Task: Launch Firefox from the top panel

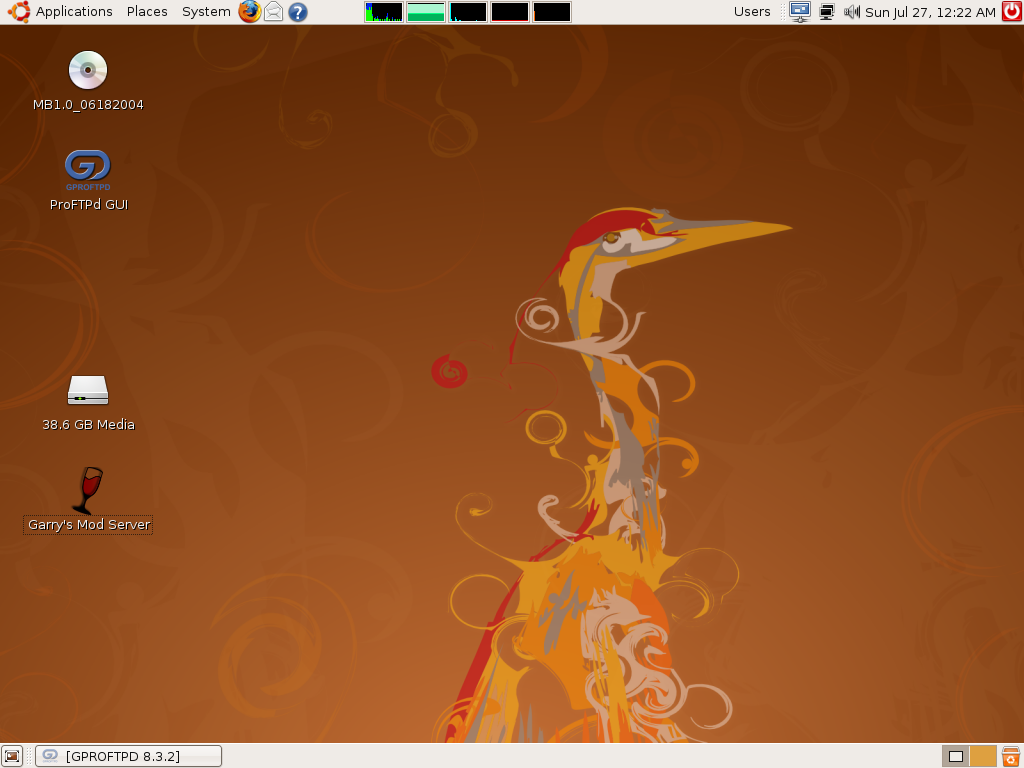Action: (x=249, y=12)
